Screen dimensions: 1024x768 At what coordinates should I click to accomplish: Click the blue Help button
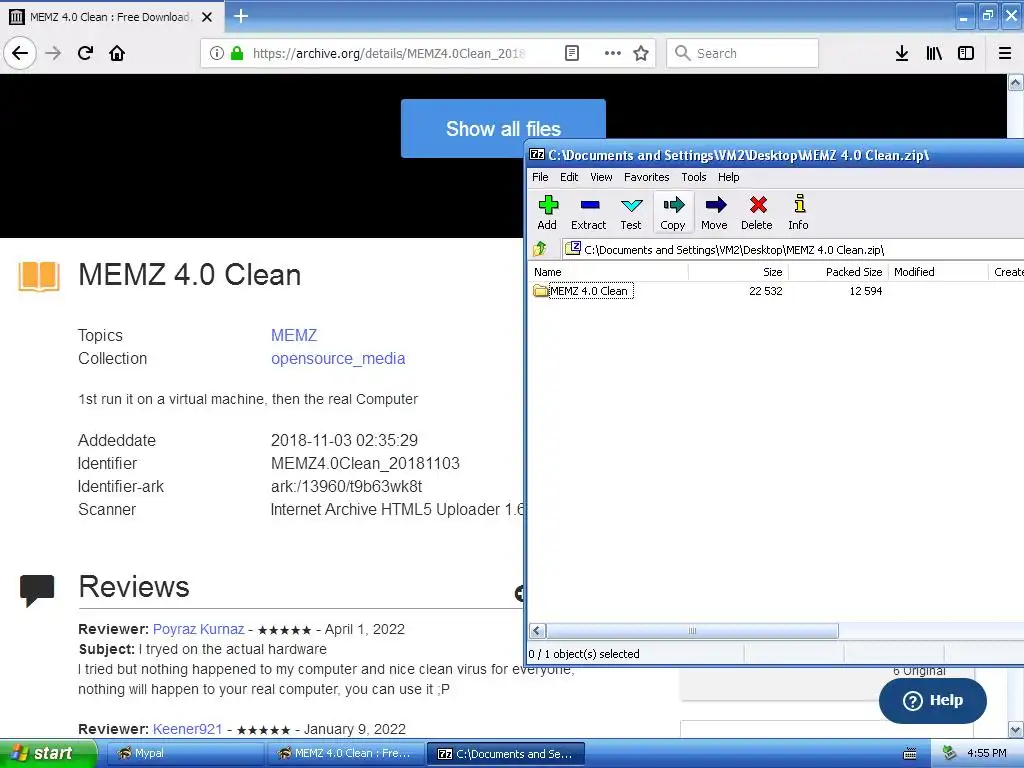933,700
